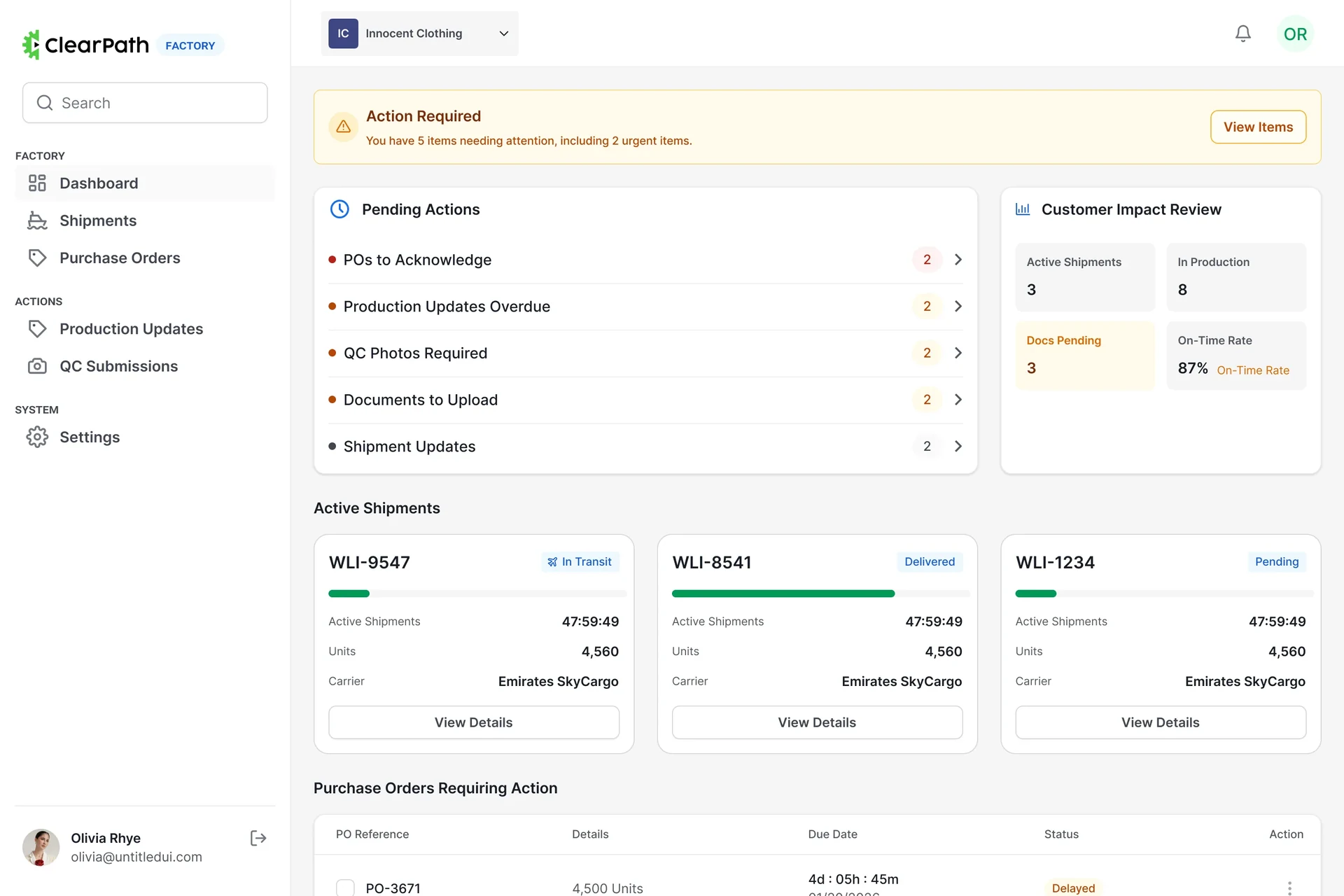Click the WLI-9547 progress bar

pos(477,594)
